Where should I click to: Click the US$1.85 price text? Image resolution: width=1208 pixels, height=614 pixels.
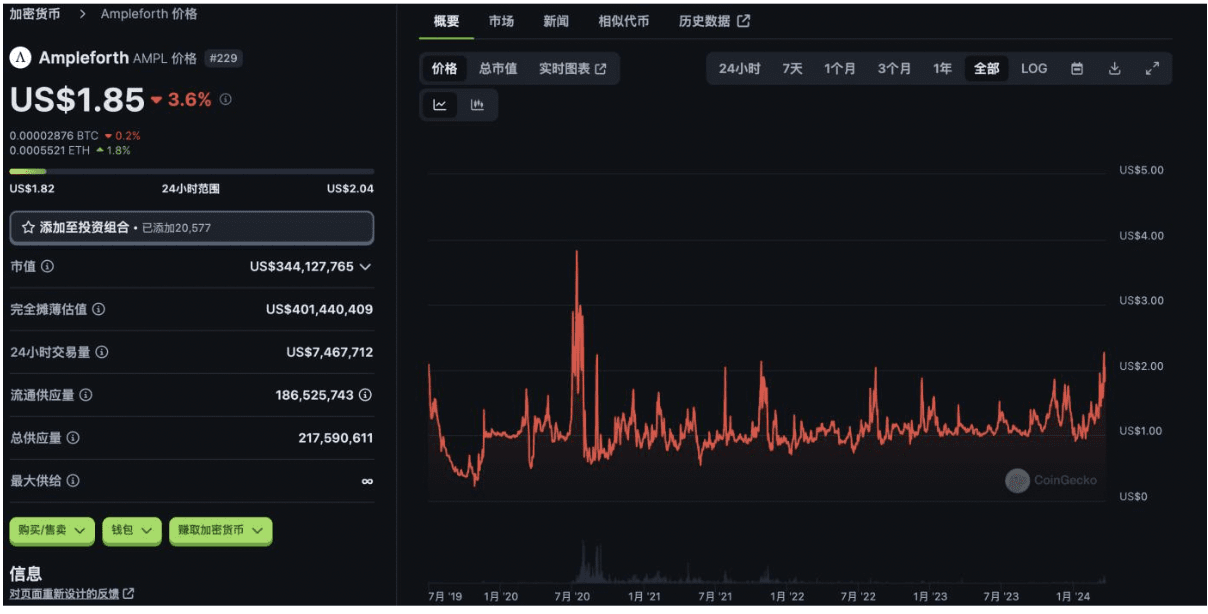[x=77, y=99]
